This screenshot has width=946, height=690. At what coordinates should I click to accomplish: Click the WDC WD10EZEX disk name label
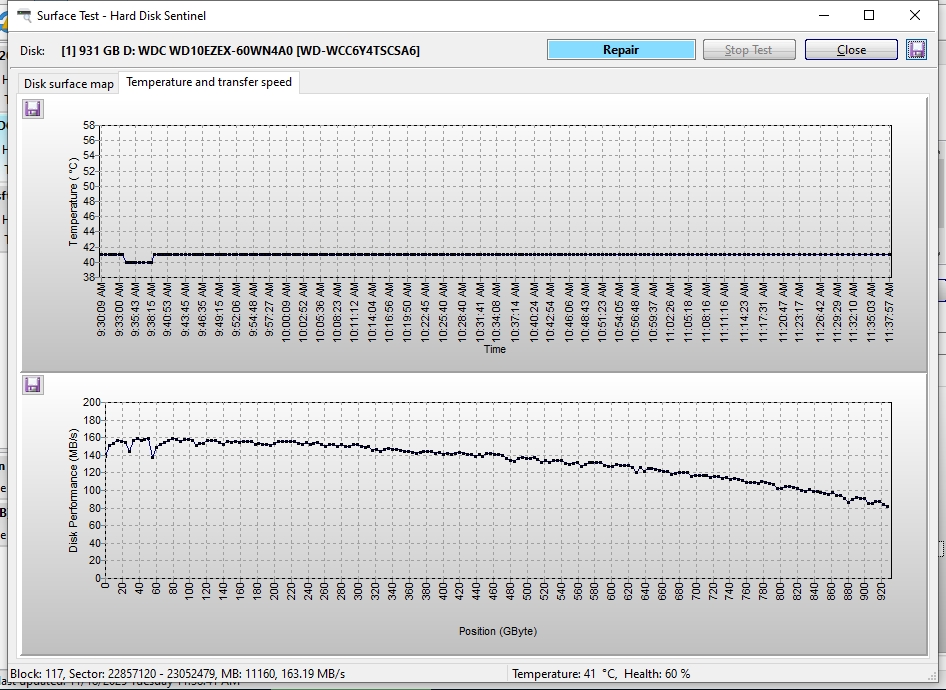(x=240, y=50)
